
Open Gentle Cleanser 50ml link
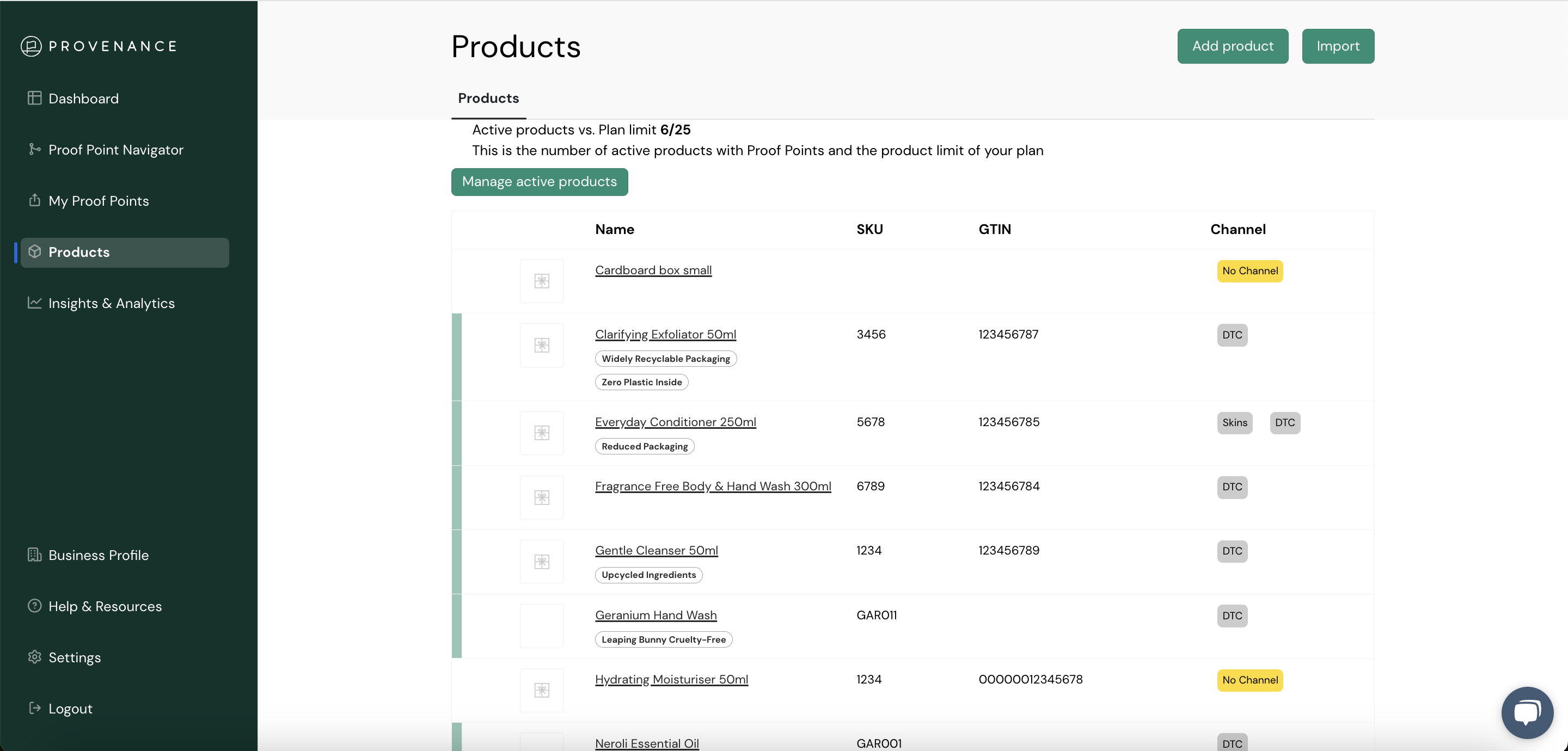[656, 550]
